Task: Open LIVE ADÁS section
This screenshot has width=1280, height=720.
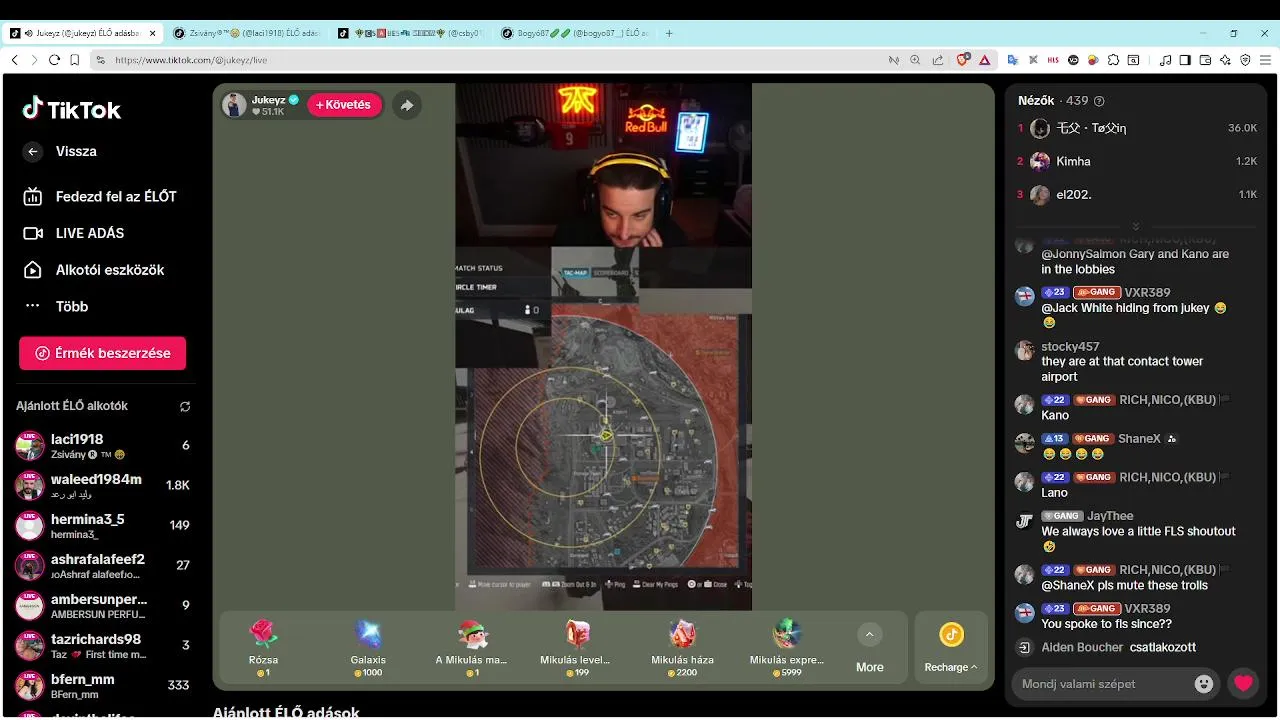Action: pyautogui.click(x=74, y=233)
